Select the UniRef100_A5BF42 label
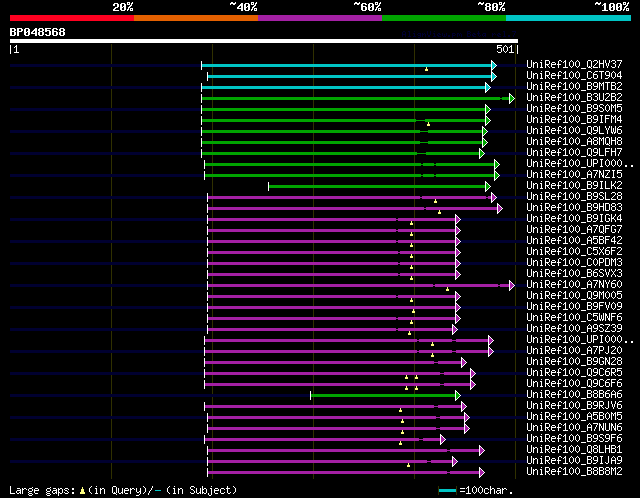This screenshot has width=640, height=498. (x=574, y=240)
